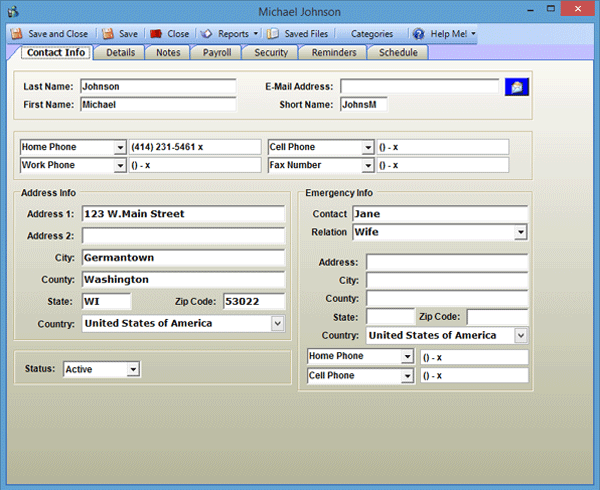Viewport: 600px width, 490px height.
Task: Click the Emergency Info Zip Code field
Action: tap(498, 317)
